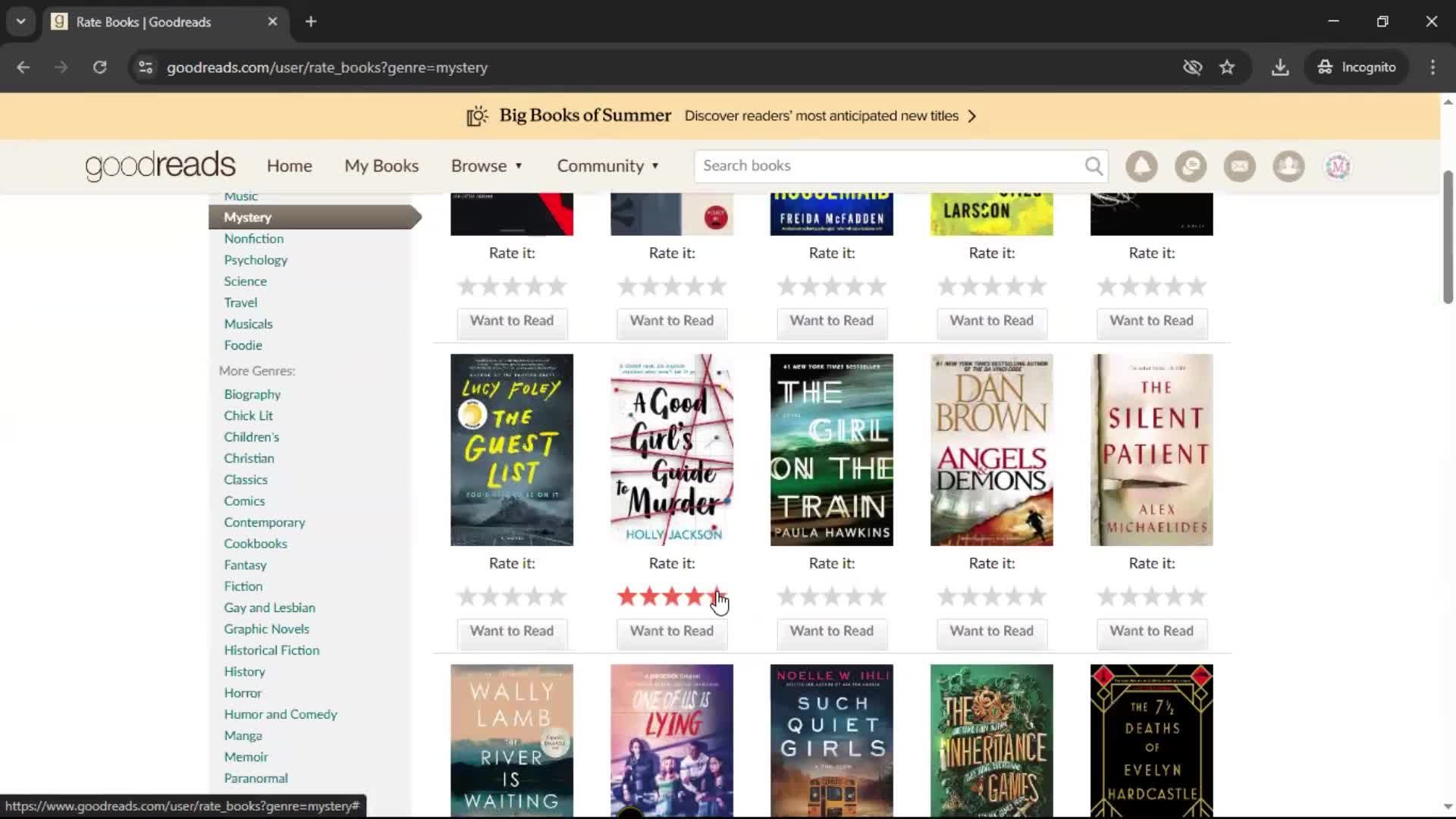Open the Classics genre
The height and width of the screenshot is (819, 1456).
[246, 479]
